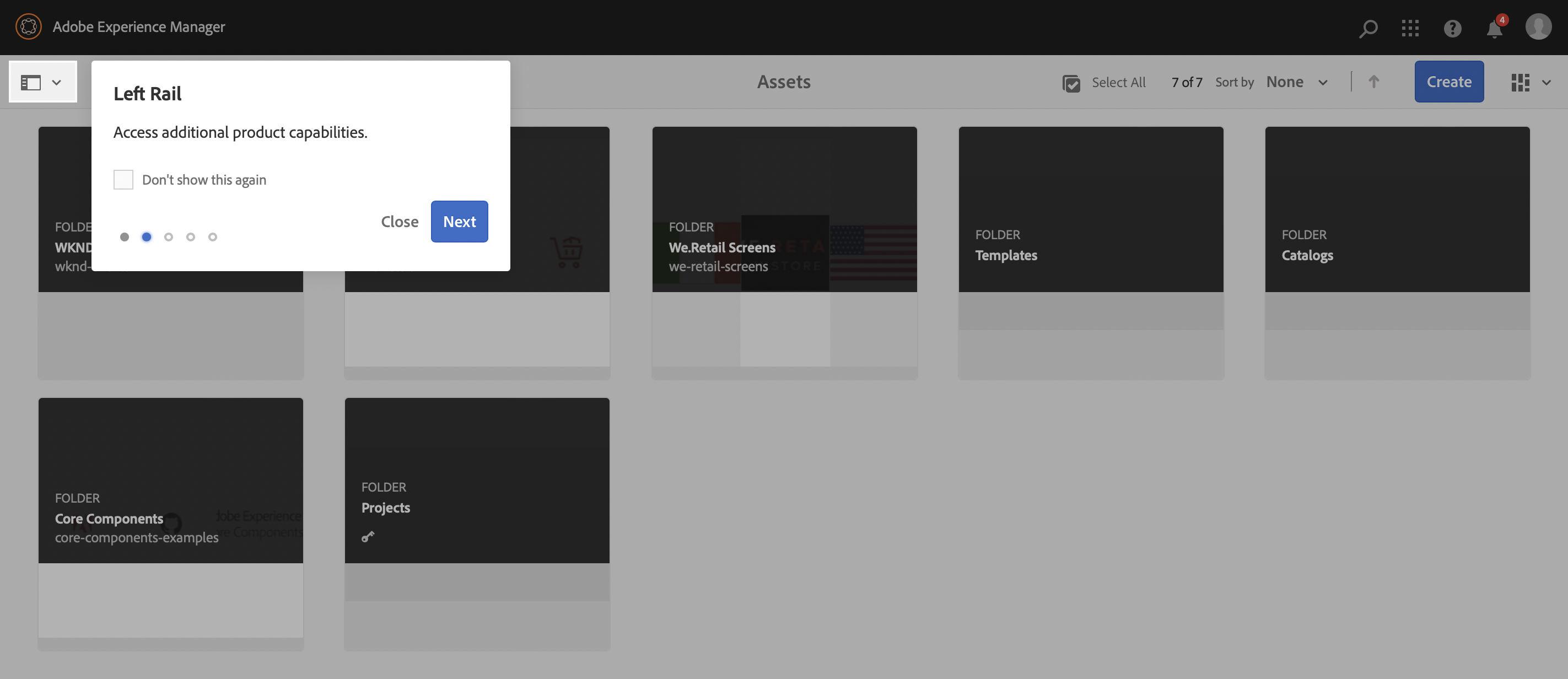1568x679 pixels.
Task: Toggle the Select All checkbox icon
Action: [x=1071, y=83]
